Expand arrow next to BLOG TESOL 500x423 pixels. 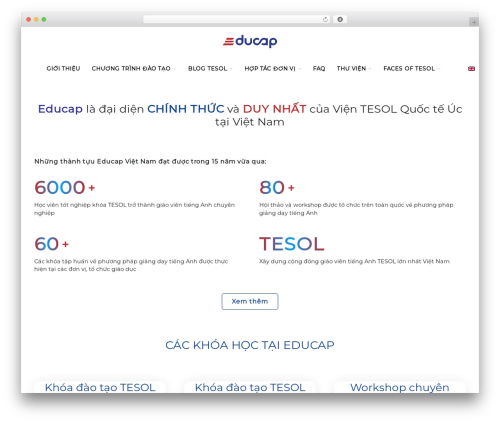coord(231,69)
